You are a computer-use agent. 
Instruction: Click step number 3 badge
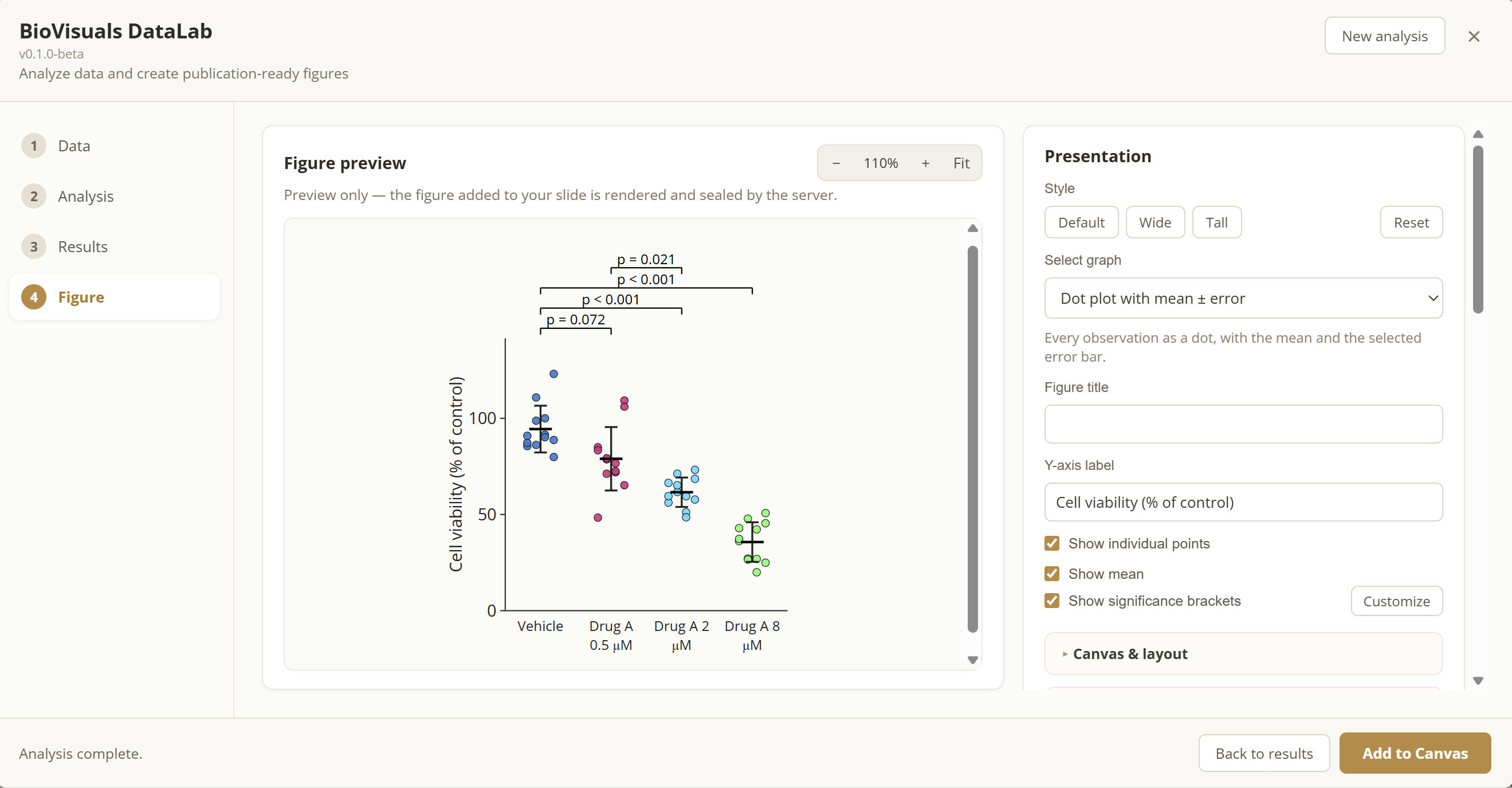tap(33, 246)
